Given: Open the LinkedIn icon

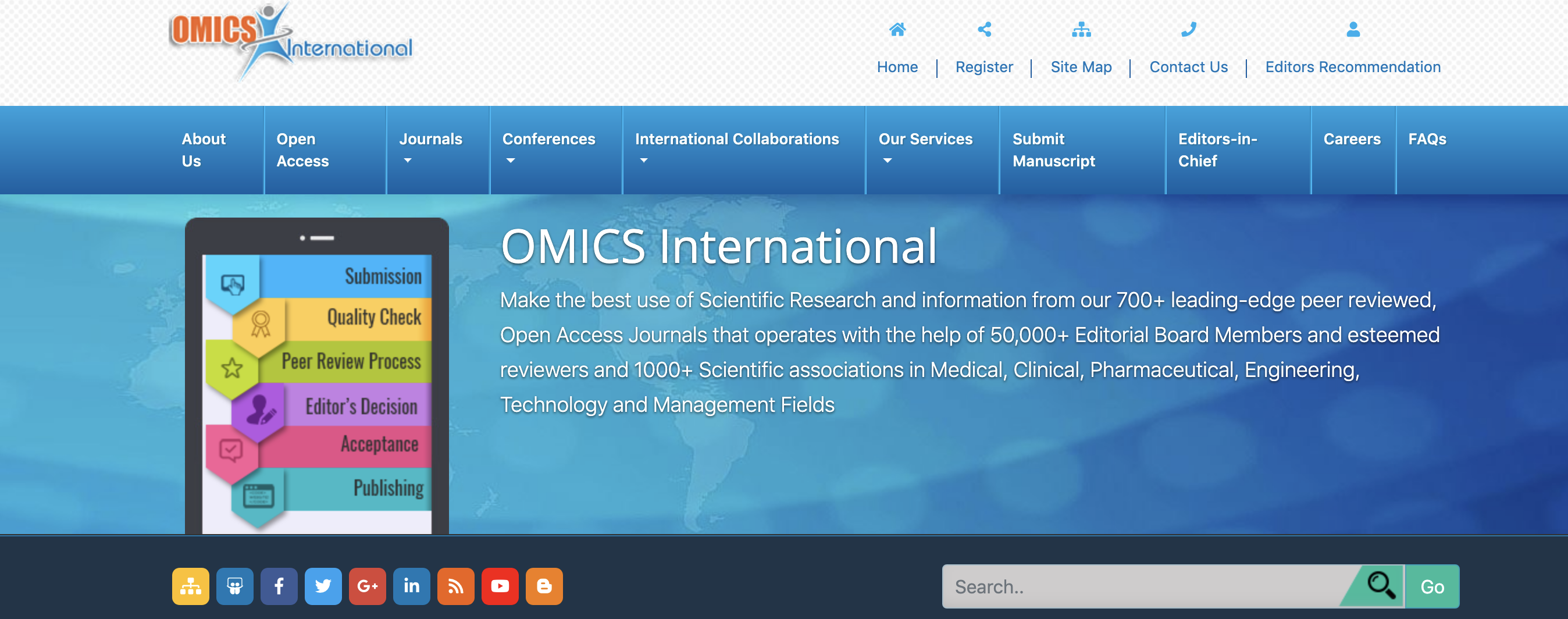Looking at the screenshot, I should 411,586.
